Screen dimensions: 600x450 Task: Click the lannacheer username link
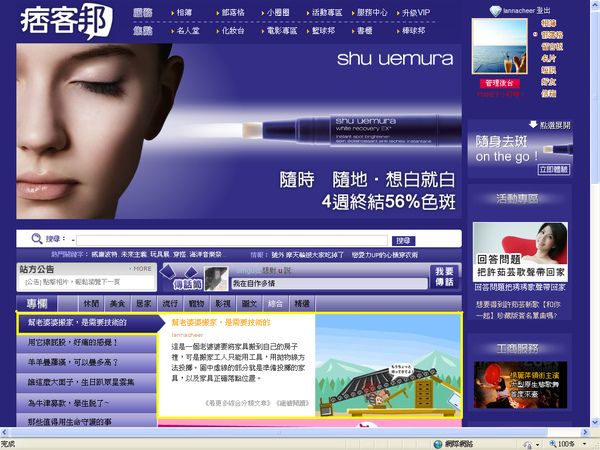coord(518,11)
